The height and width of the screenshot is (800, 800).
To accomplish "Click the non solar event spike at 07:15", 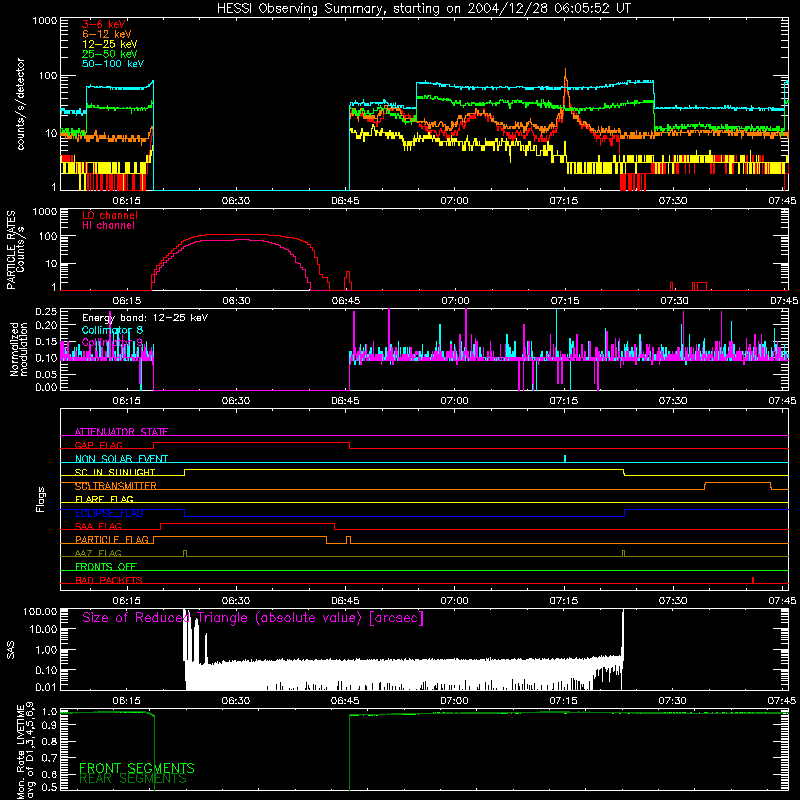I will click(565, 458).
